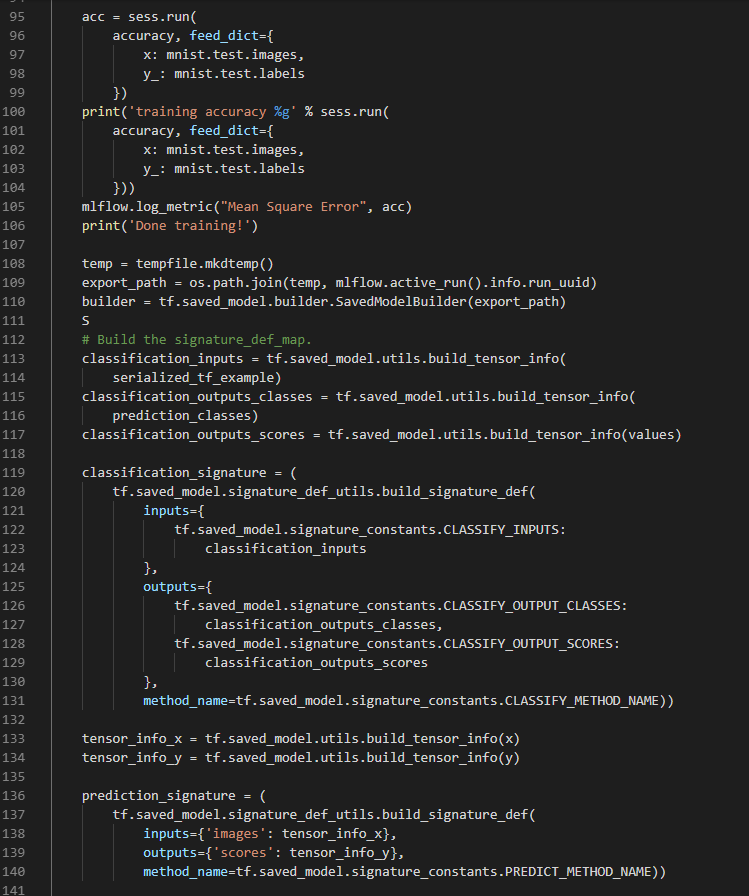
Task: Click line number 107 in the gutter
Action: coord(13,245)
